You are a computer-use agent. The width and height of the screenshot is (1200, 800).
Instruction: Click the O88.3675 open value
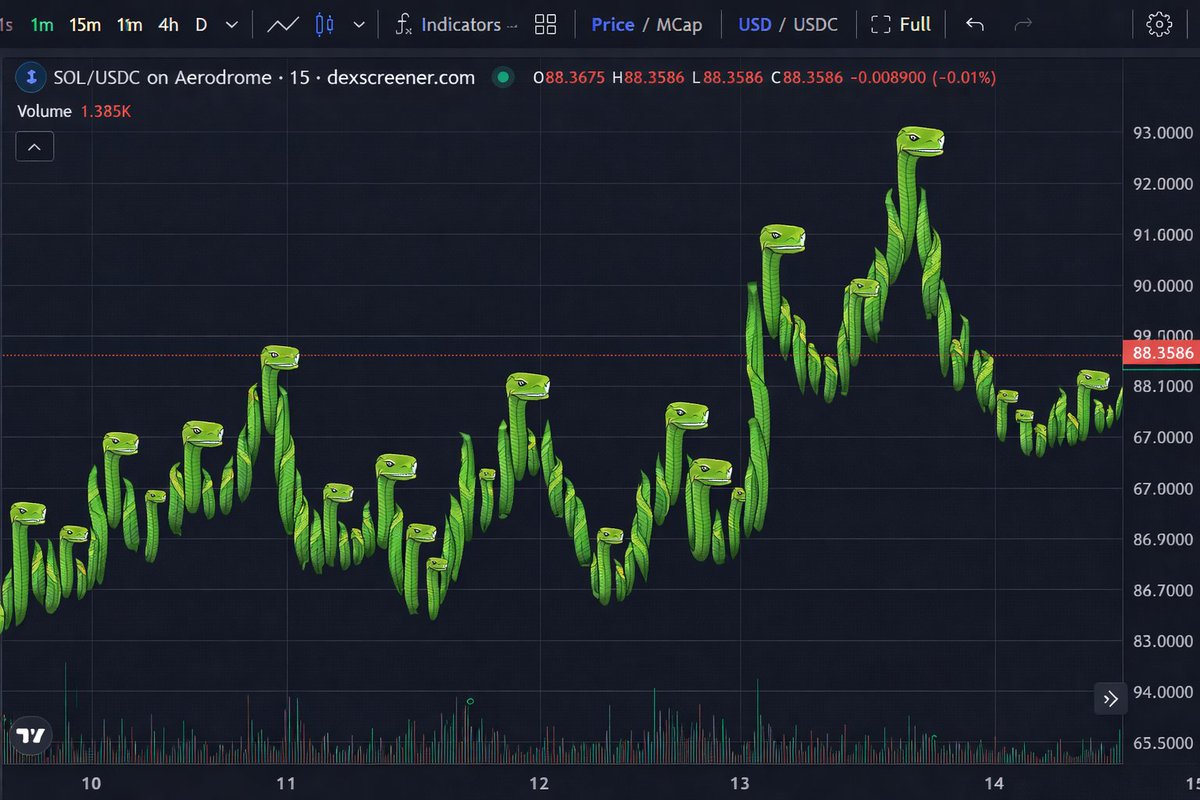point(569,77)
